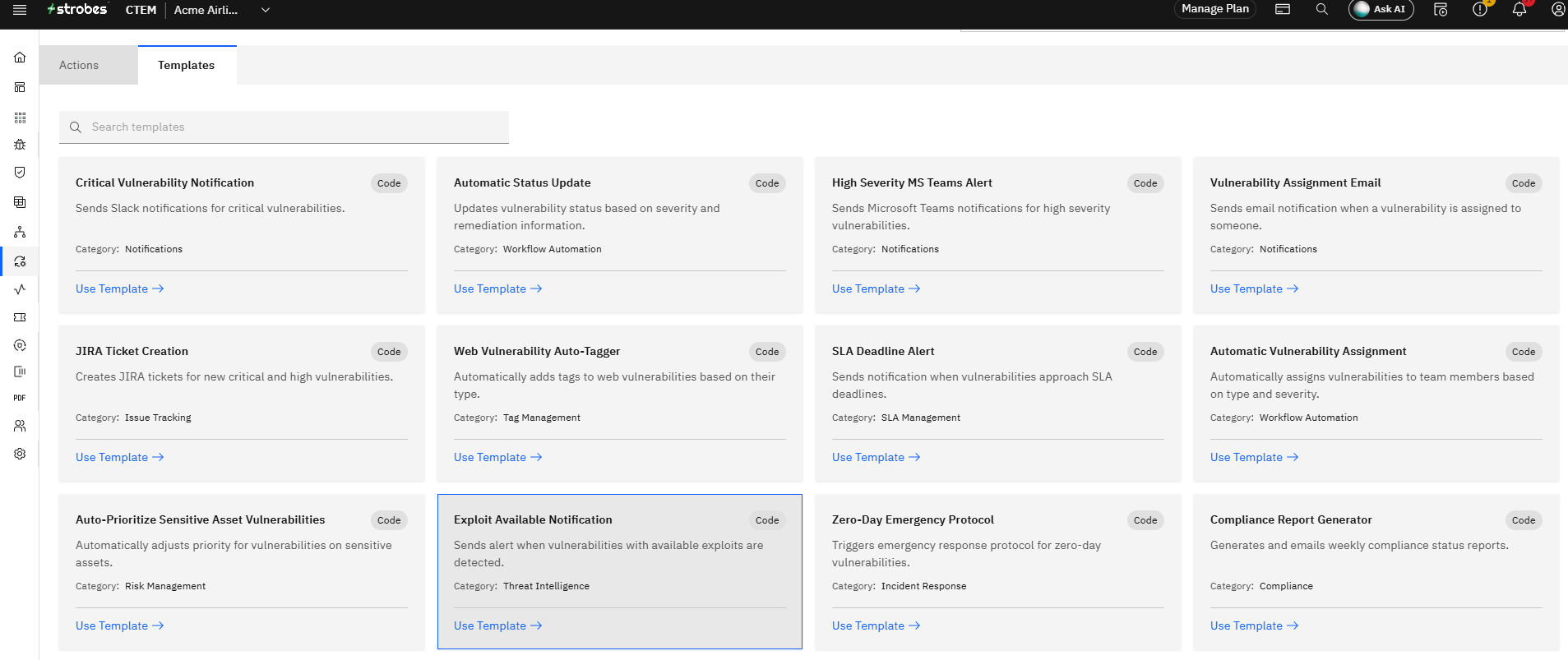Select the Templates tab
Viewport: 1568px width, 660px height.
coord(187,65)
